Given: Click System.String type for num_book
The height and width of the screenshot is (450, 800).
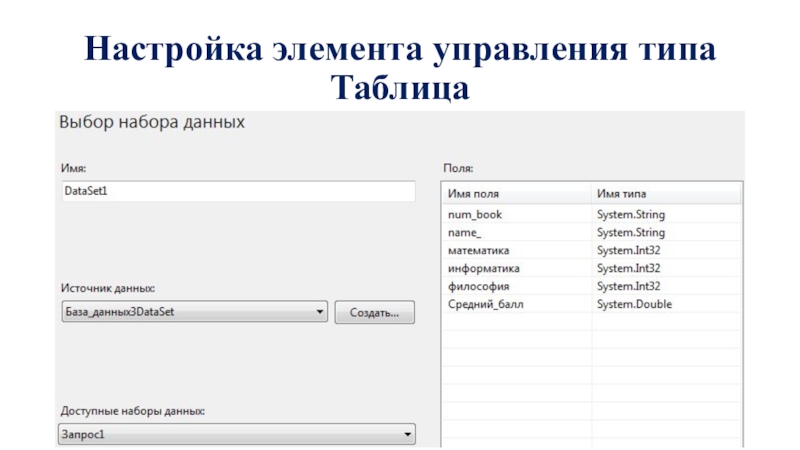Looking at the screenshot, I should coord(630,214).
